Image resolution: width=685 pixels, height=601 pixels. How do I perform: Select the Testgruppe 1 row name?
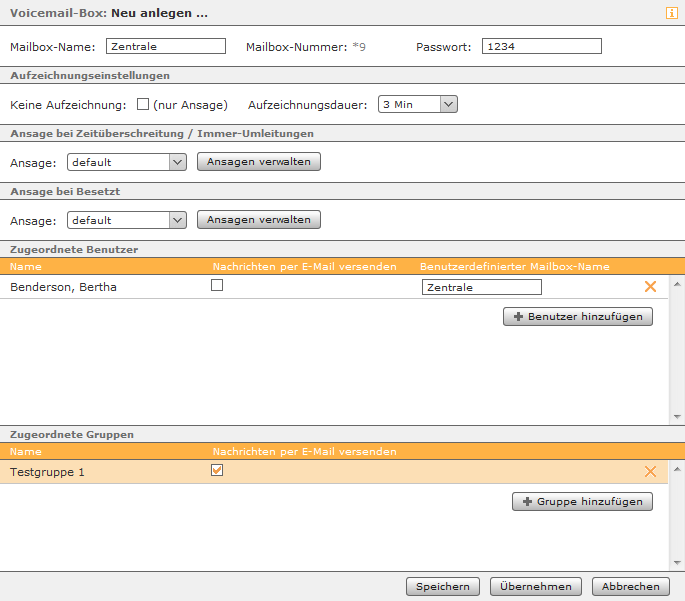[47, 472]
